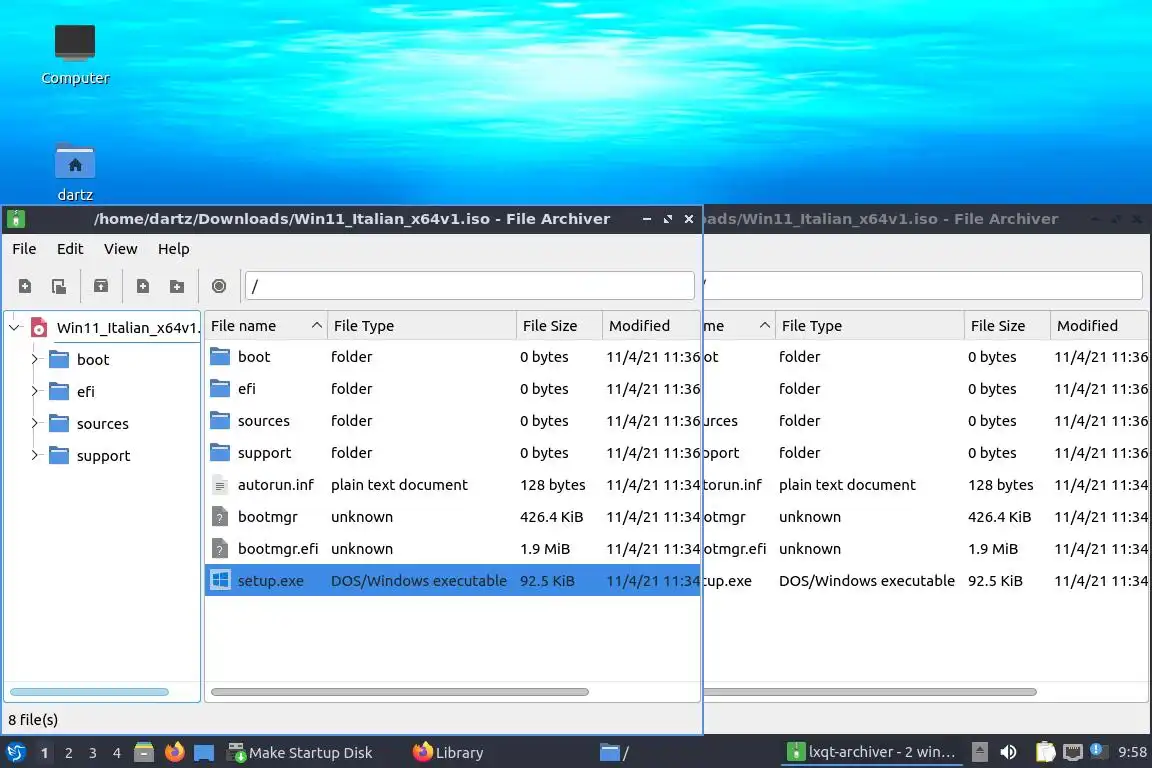
Task: Click the setup.exe Windows executable icon
Action: point(220,580)
